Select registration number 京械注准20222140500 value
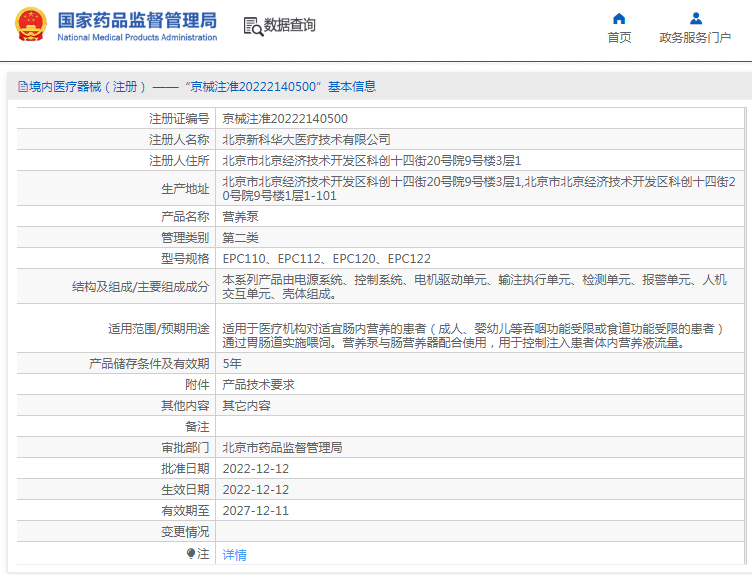This screenshot has height=575, width=752. click(x=285, y=118)
